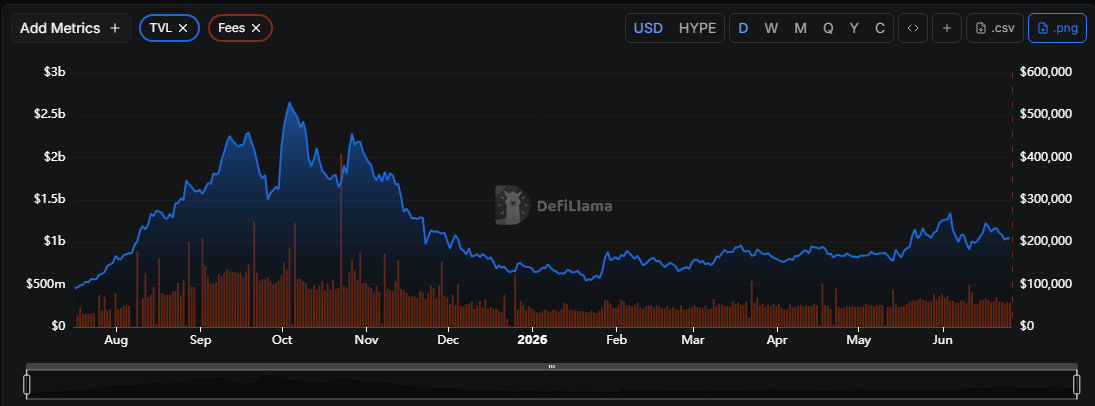The image size is (1095, 406).
Task: Export the chart as .png
Action: click(x=1057, y=28)
